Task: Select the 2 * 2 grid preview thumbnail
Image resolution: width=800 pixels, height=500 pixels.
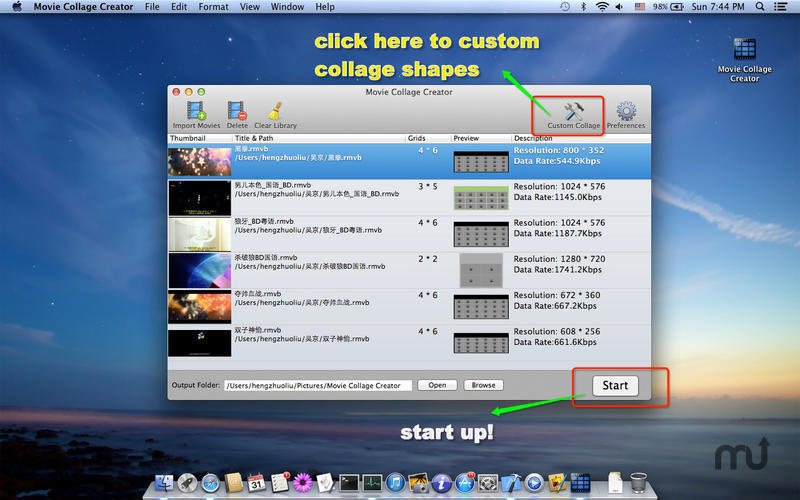Action: point(480,269)
